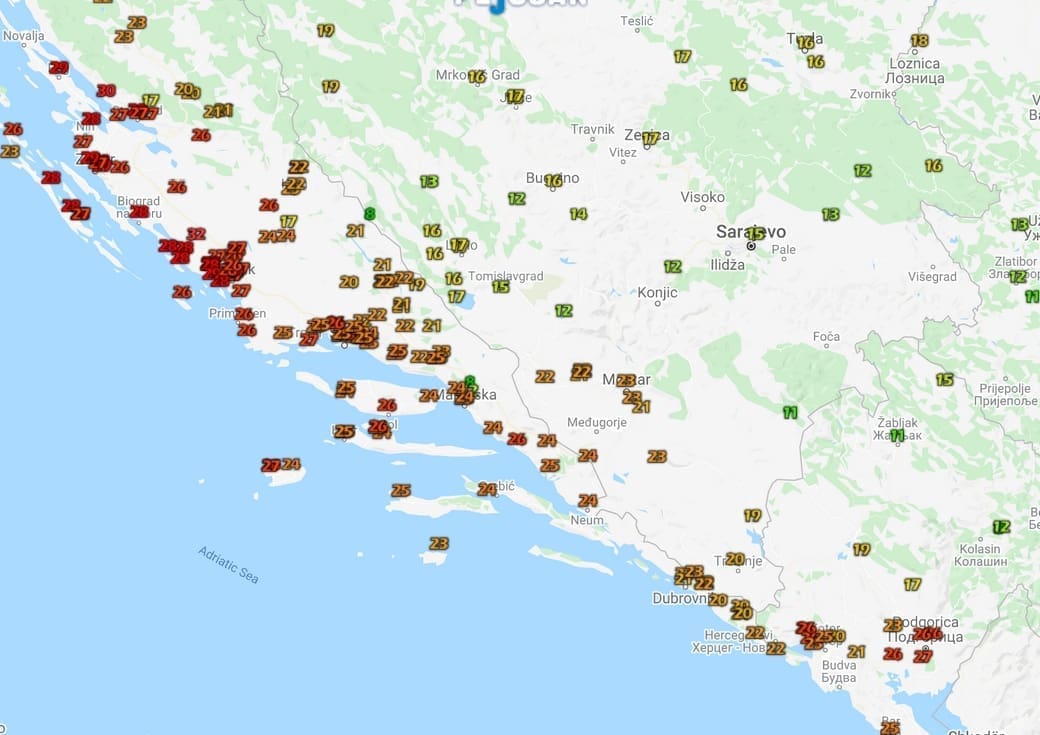Select the 17 marker near Teslić
The image size is (1040, 735).
tap(682, 57)
